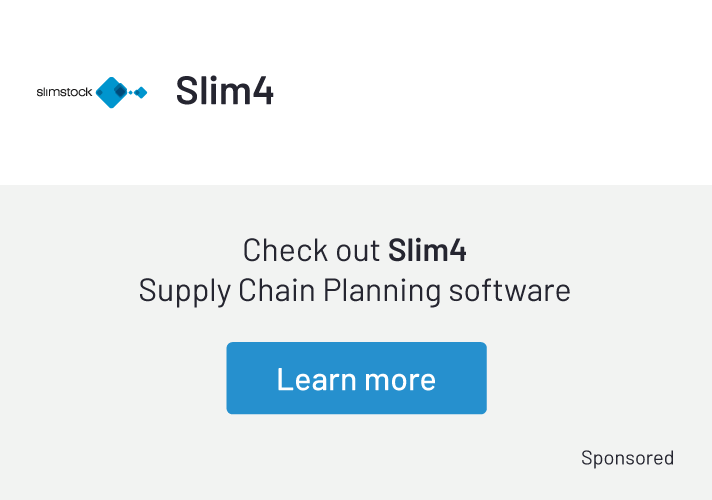712x500 pixels.
Task: Open the Slim4 header title
Action: click(x=224, y=91)
